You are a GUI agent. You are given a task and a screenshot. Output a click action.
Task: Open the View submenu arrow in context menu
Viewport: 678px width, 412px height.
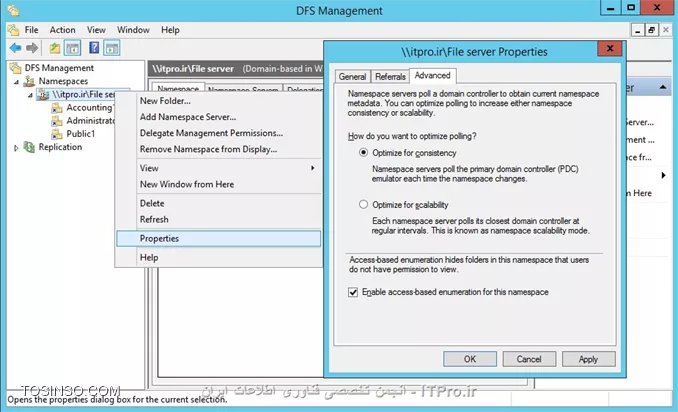coord(313,168)
